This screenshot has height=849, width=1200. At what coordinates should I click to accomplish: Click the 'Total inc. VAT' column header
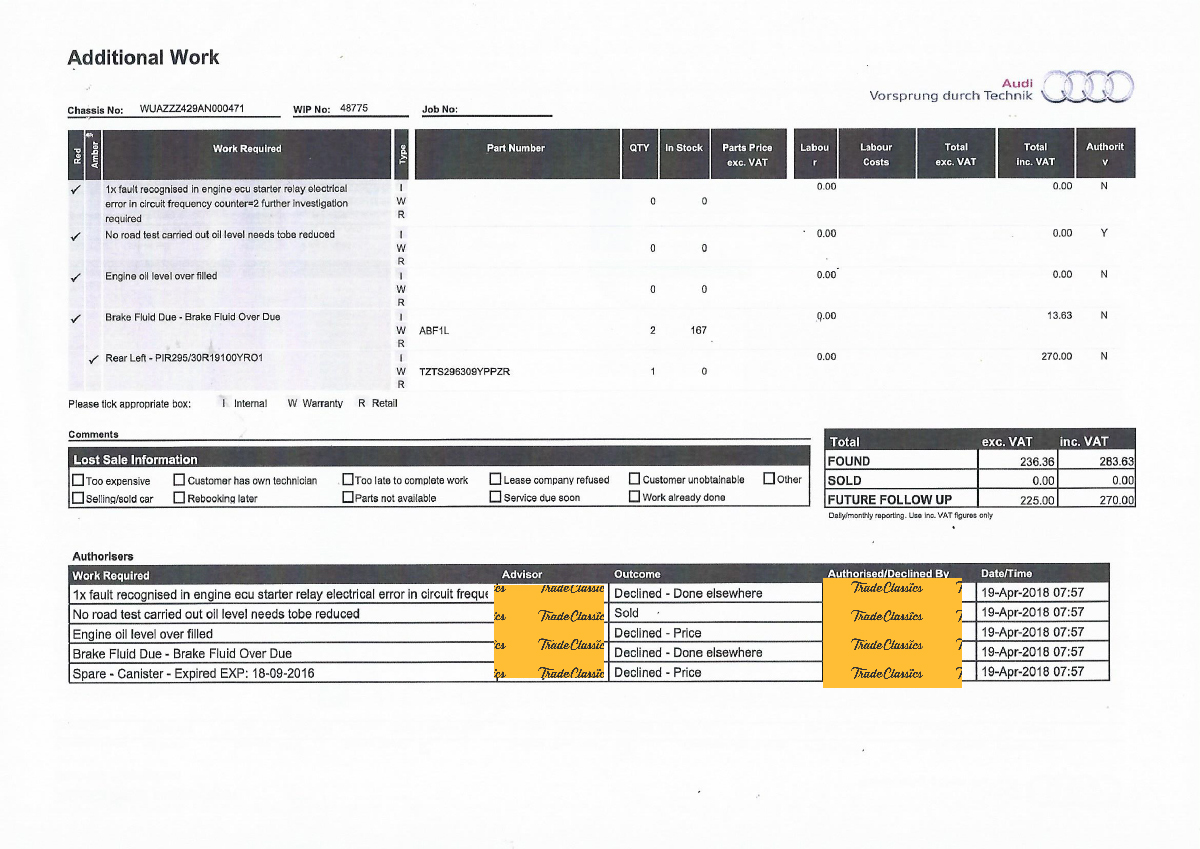(x=1036, y=154)
